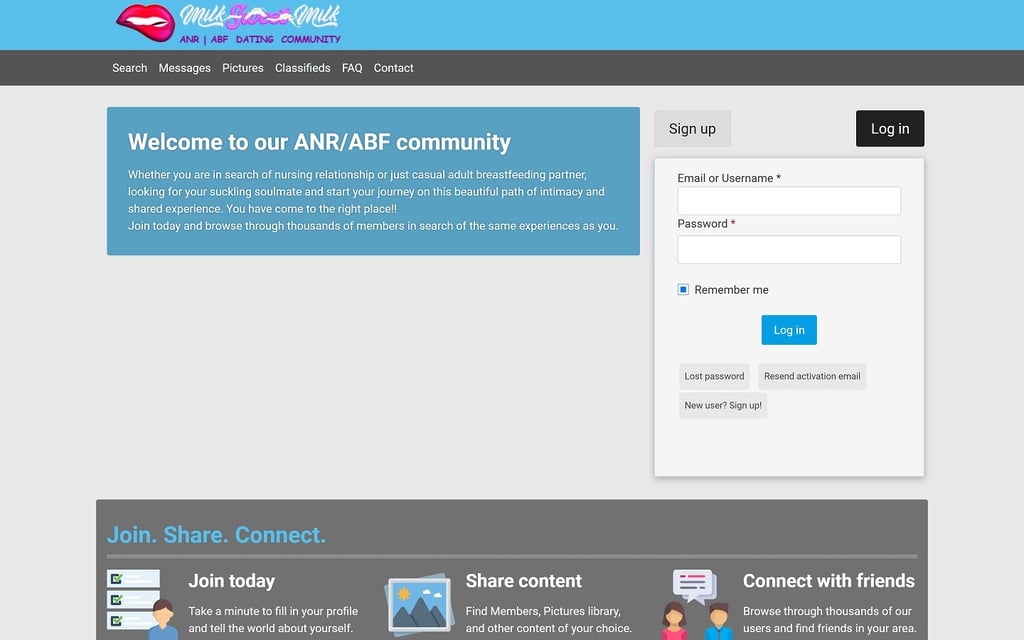Switch to the Sign up tab

click(x=692, y=129)
